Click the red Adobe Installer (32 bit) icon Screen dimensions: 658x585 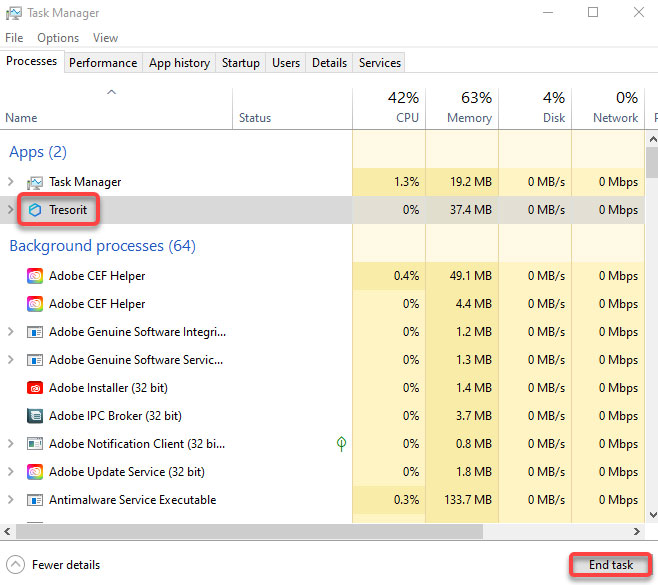point(35,388)
